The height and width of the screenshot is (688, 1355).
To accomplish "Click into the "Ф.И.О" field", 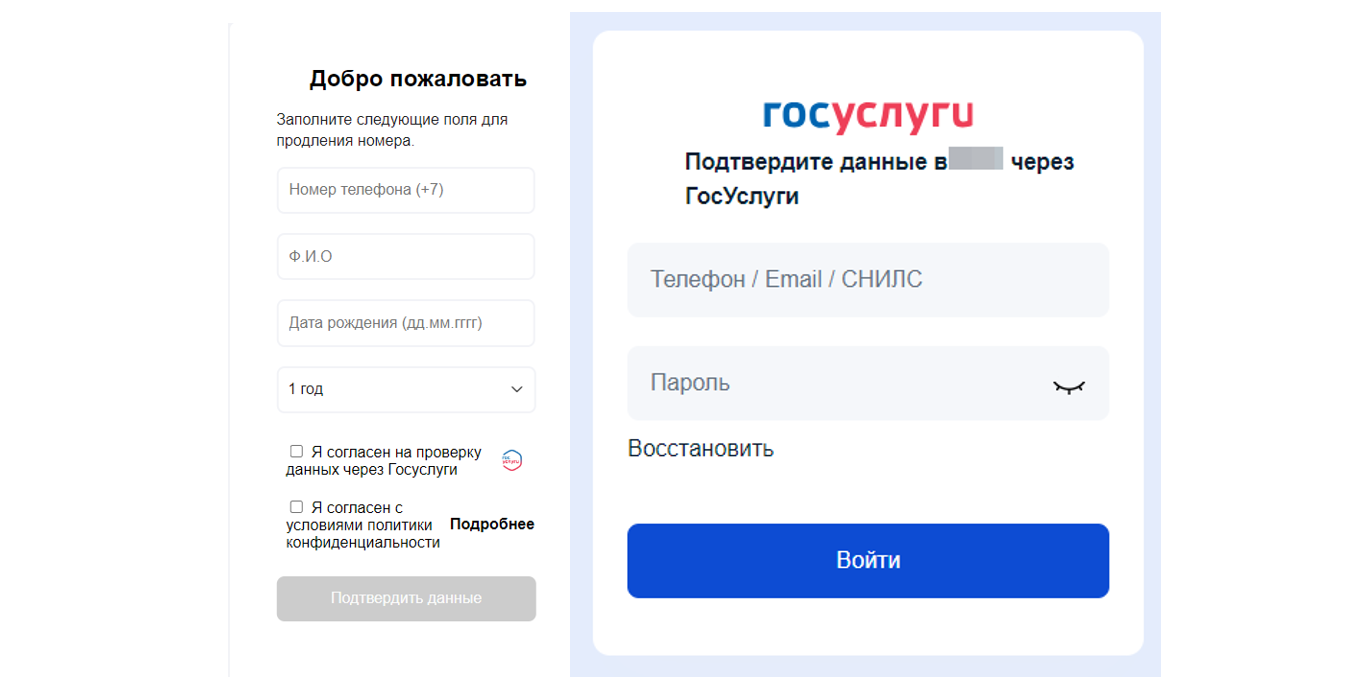I will [x=405, y=257].
